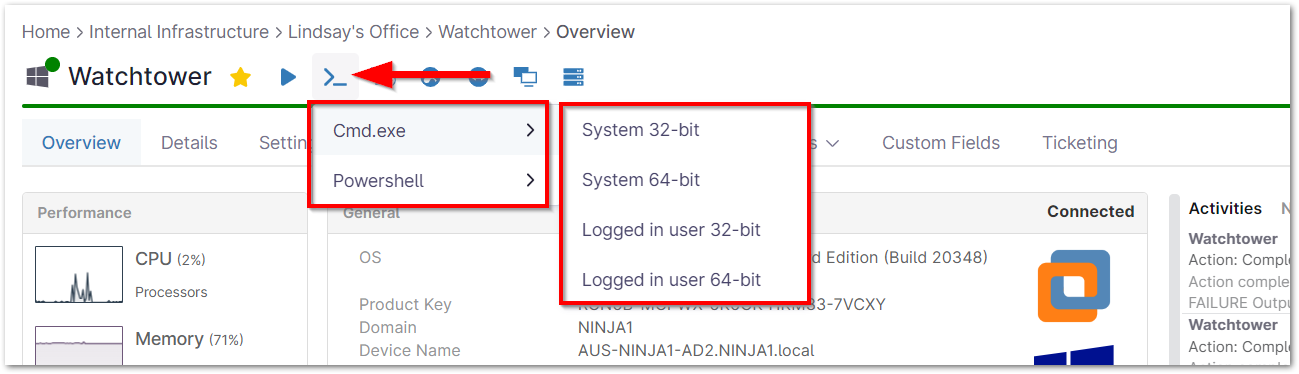Image resolution: width=1299 pixels, height=374 pixels.
Task: Click the Watchtower device title
Action: [140, 77]
